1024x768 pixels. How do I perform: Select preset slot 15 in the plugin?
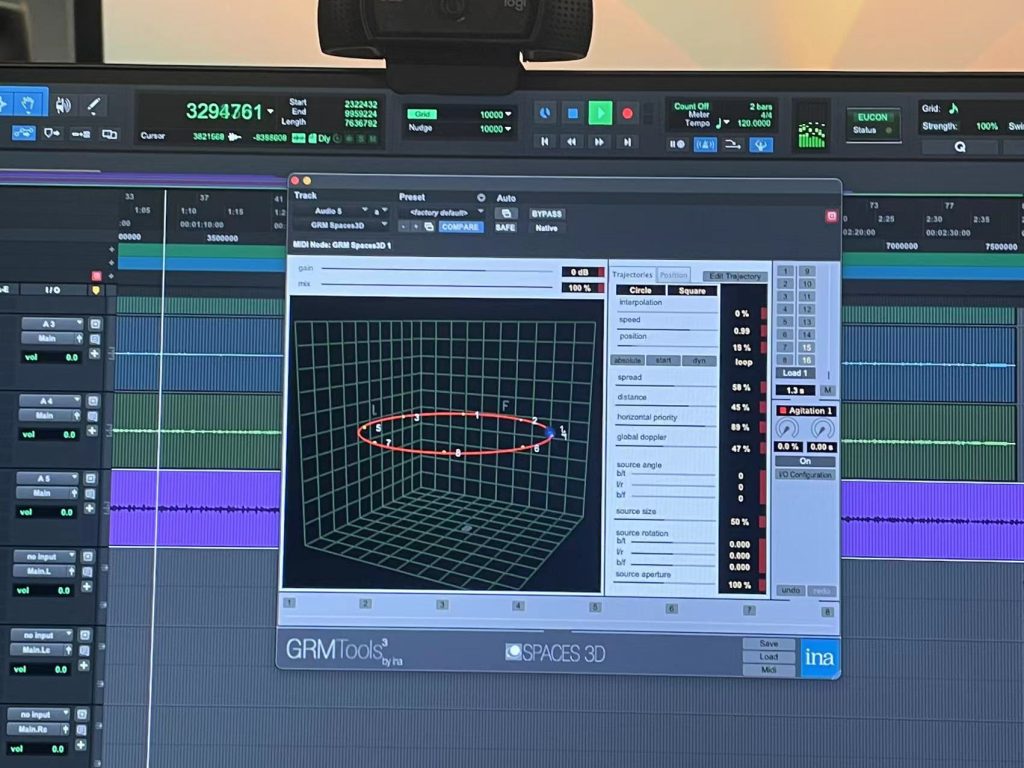pyautogui.click(x=807, y=347)
